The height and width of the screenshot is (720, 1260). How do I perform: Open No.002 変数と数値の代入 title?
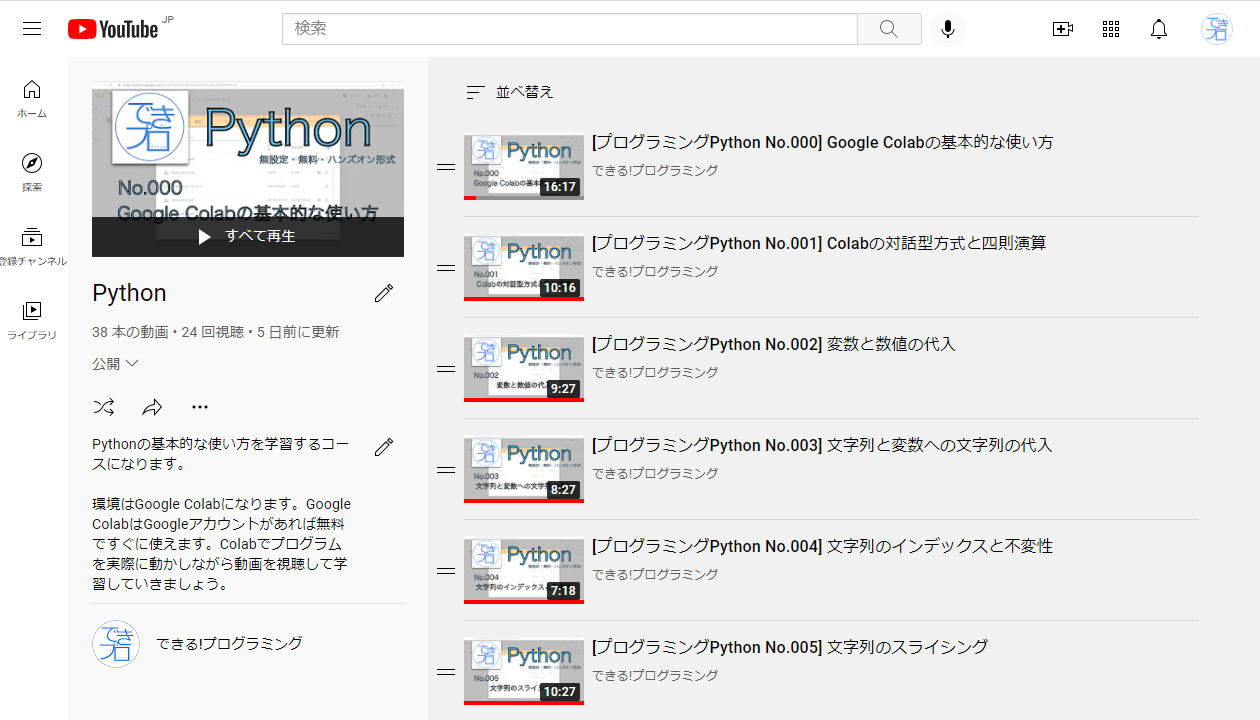point(774,344)
